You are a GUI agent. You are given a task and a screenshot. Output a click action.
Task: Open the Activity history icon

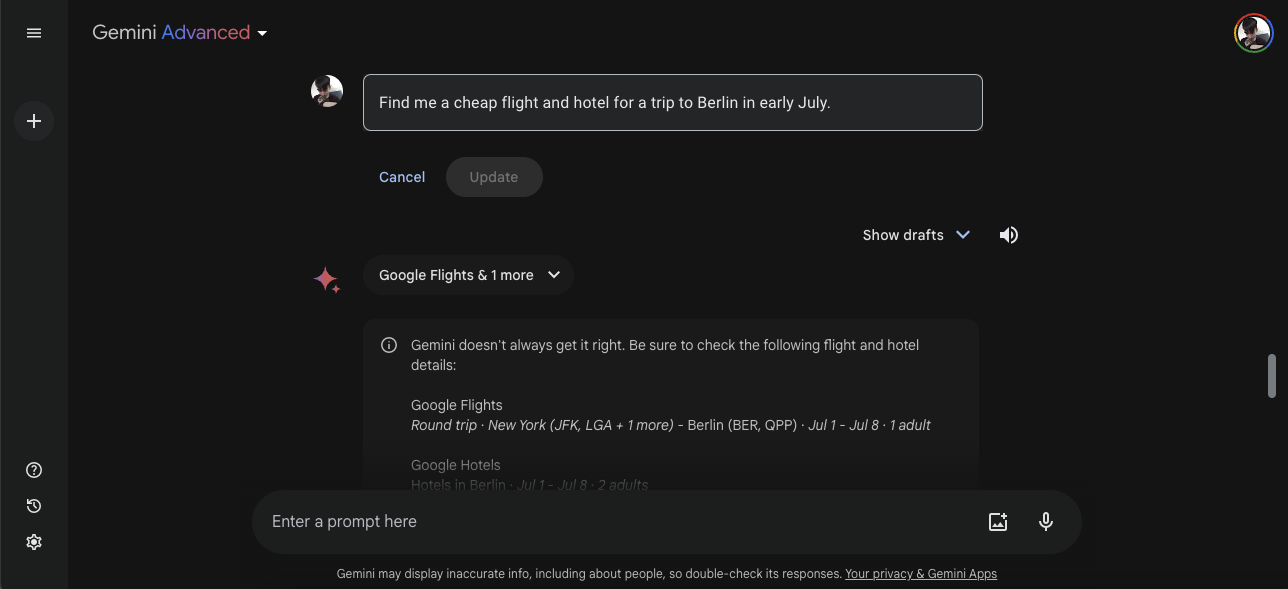coord(34,506)
